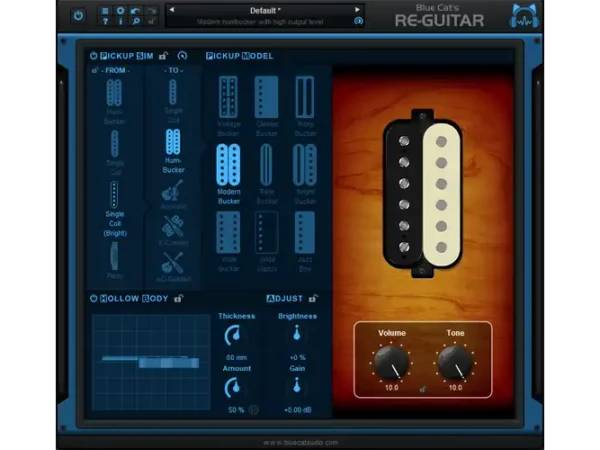Click the Brightness knob
The width and height of the screenshot is (600, 450).
(297, 334)
